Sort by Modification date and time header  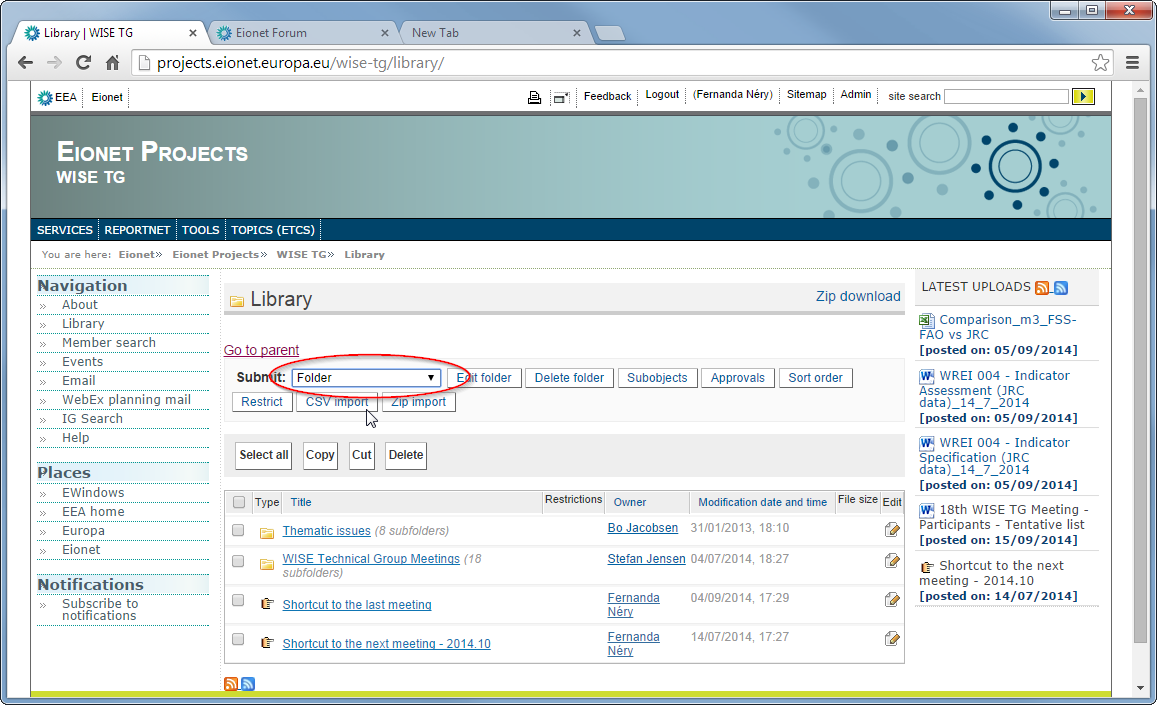(x=762, y=502)
